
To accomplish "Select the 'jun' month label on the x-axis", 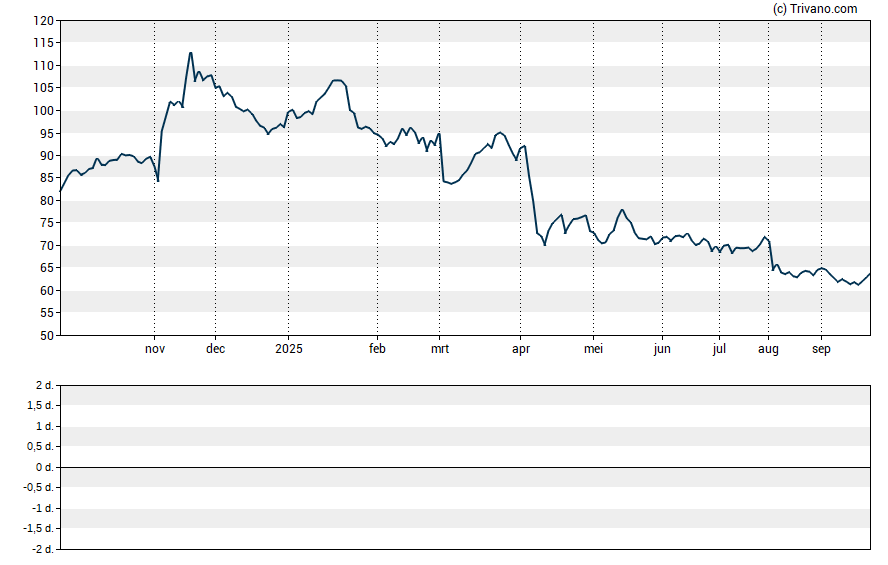I will tap(662, 349).
